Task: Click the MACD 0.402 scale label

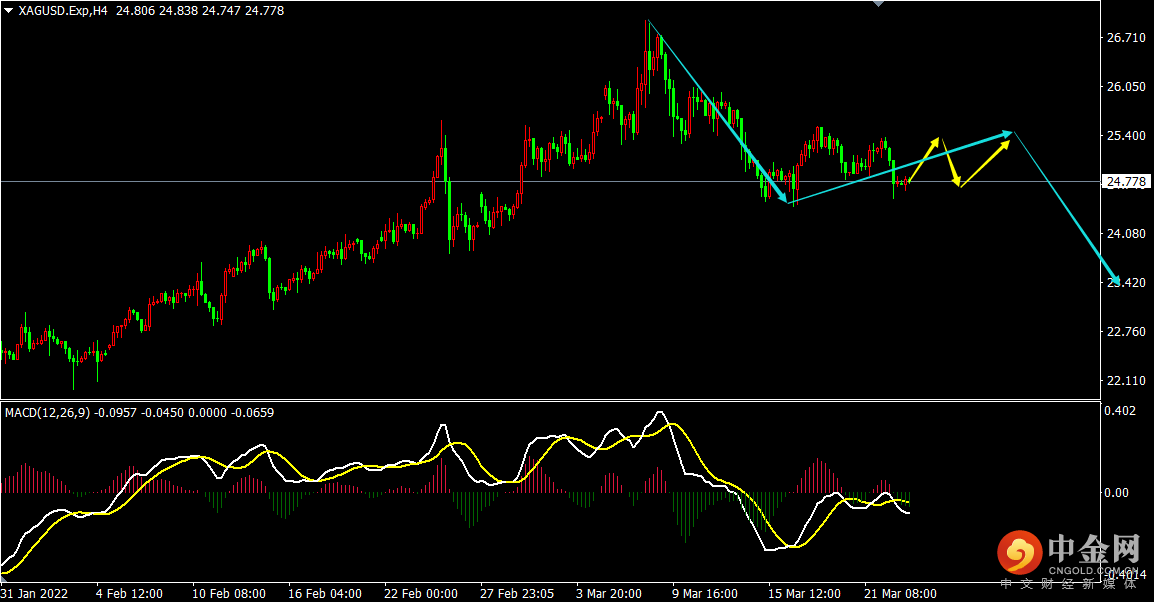Action: (1119, 410)
